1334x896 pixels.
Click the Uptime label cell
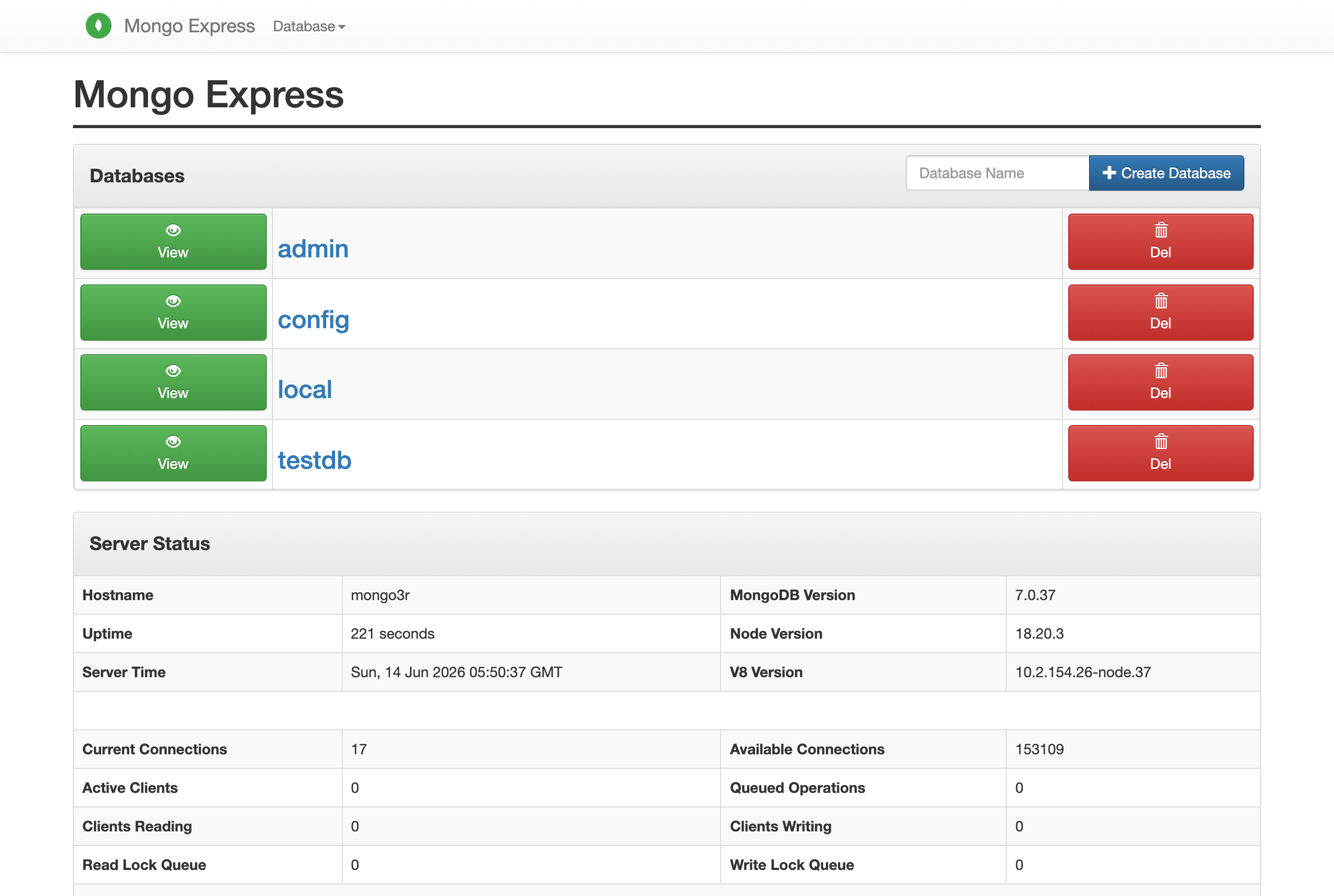click(x=107, y=634)
